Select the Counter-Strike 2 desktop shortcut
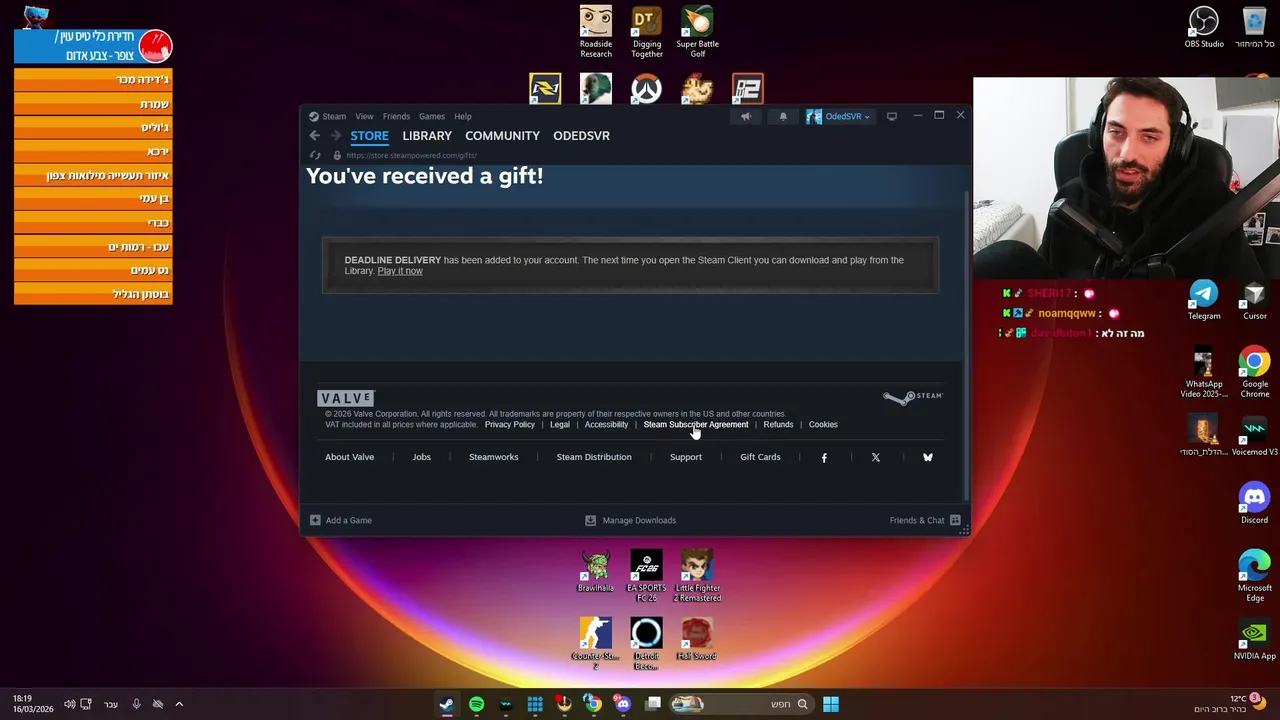This screenshot has height=720, width=1280. [596, 643]
